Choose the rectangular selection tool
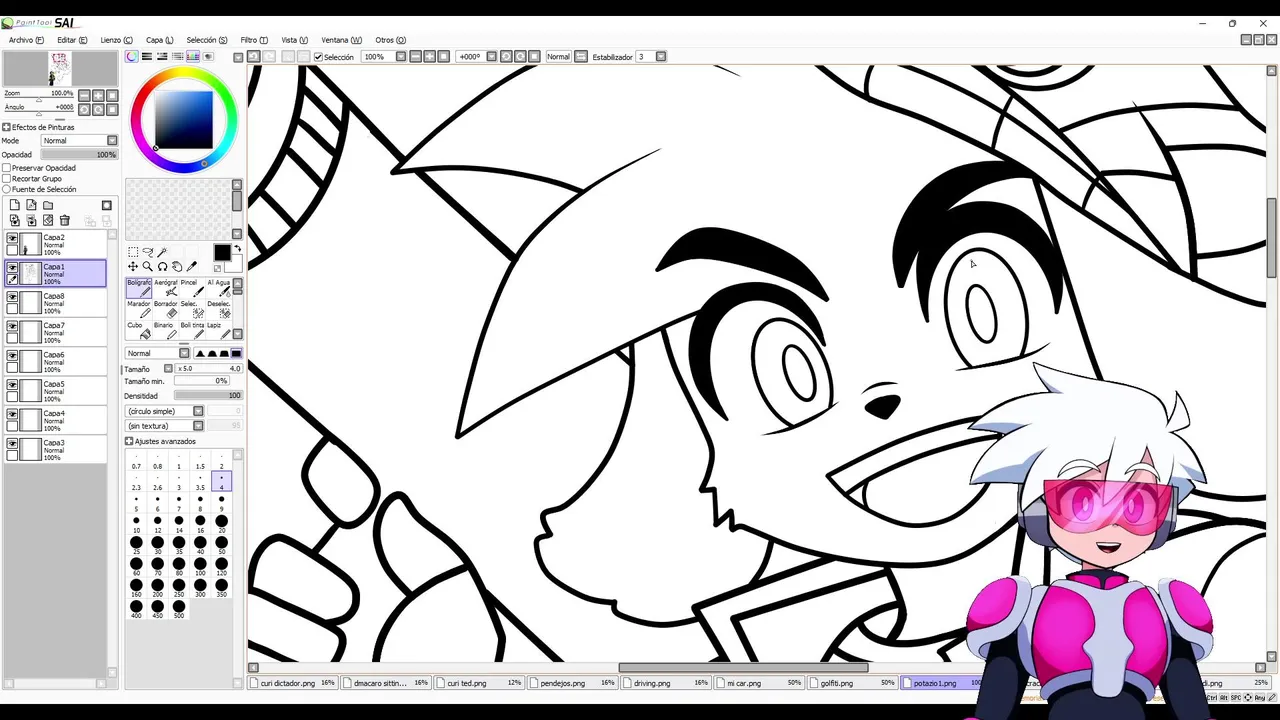This screenshot has width=1280, height=720. tap(133, 252)
